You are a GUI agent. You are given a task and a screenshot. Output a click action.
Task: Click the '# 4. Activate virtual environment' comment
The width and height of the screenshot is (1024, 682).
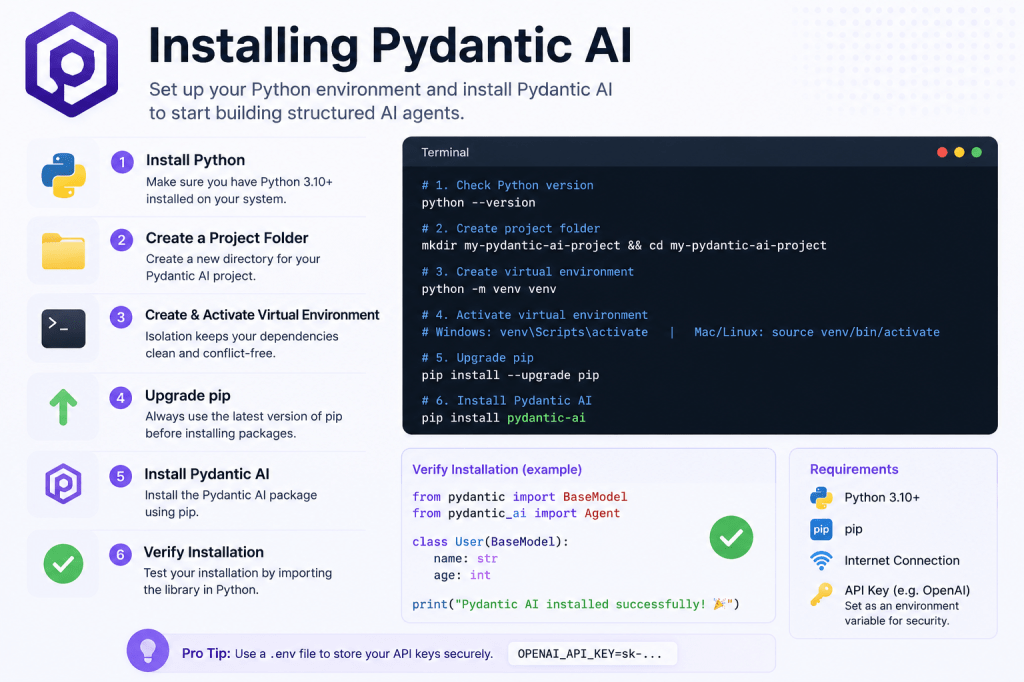(535, 315)
